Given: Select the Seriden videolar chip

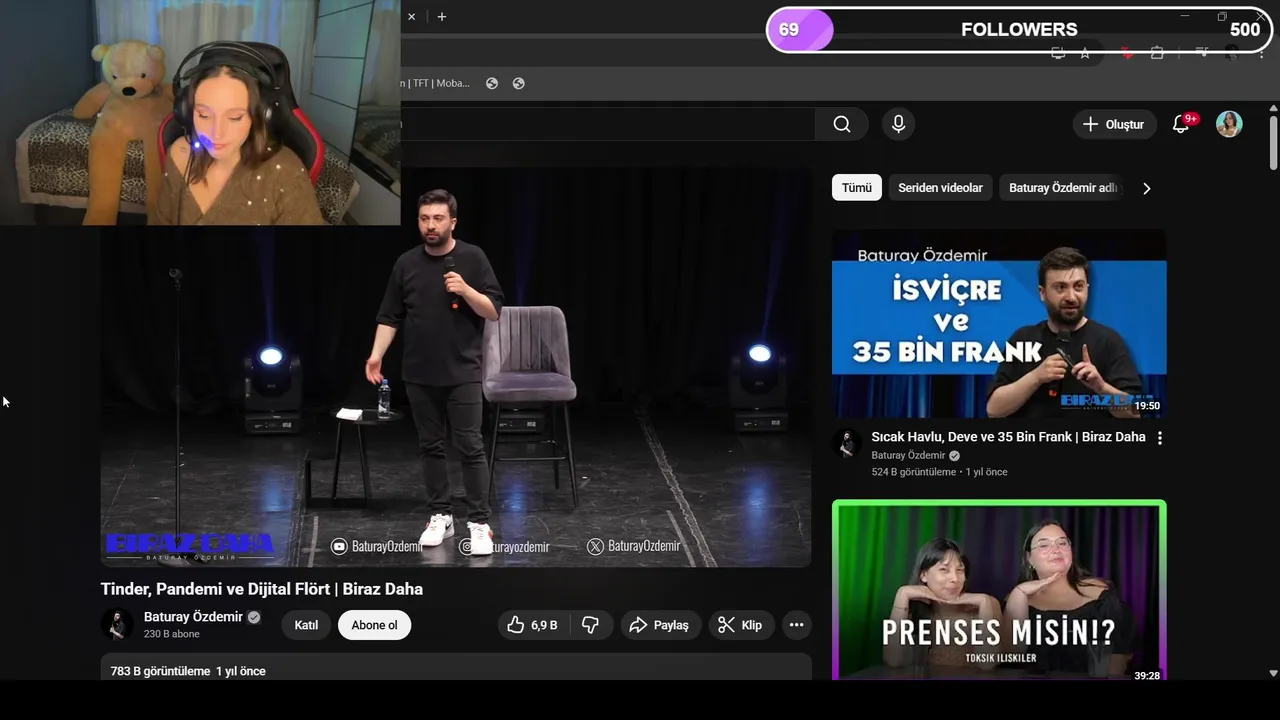Looking at the screenshot, I should coord(940,188).
